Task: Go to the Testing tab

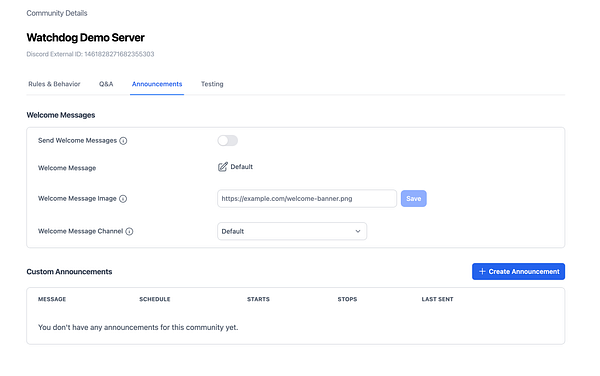Action: 212,84
